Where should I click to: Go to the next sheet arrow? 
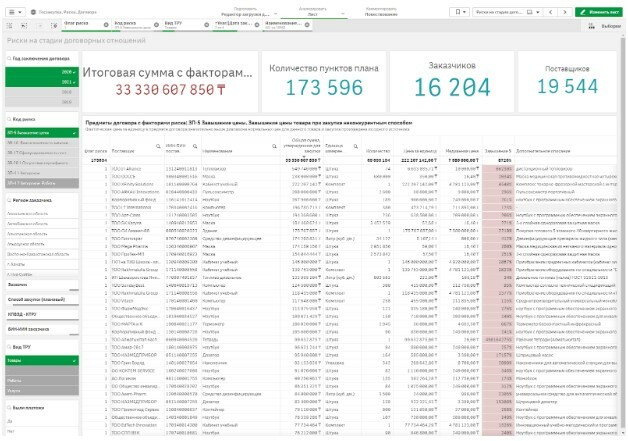coord(565,12)
